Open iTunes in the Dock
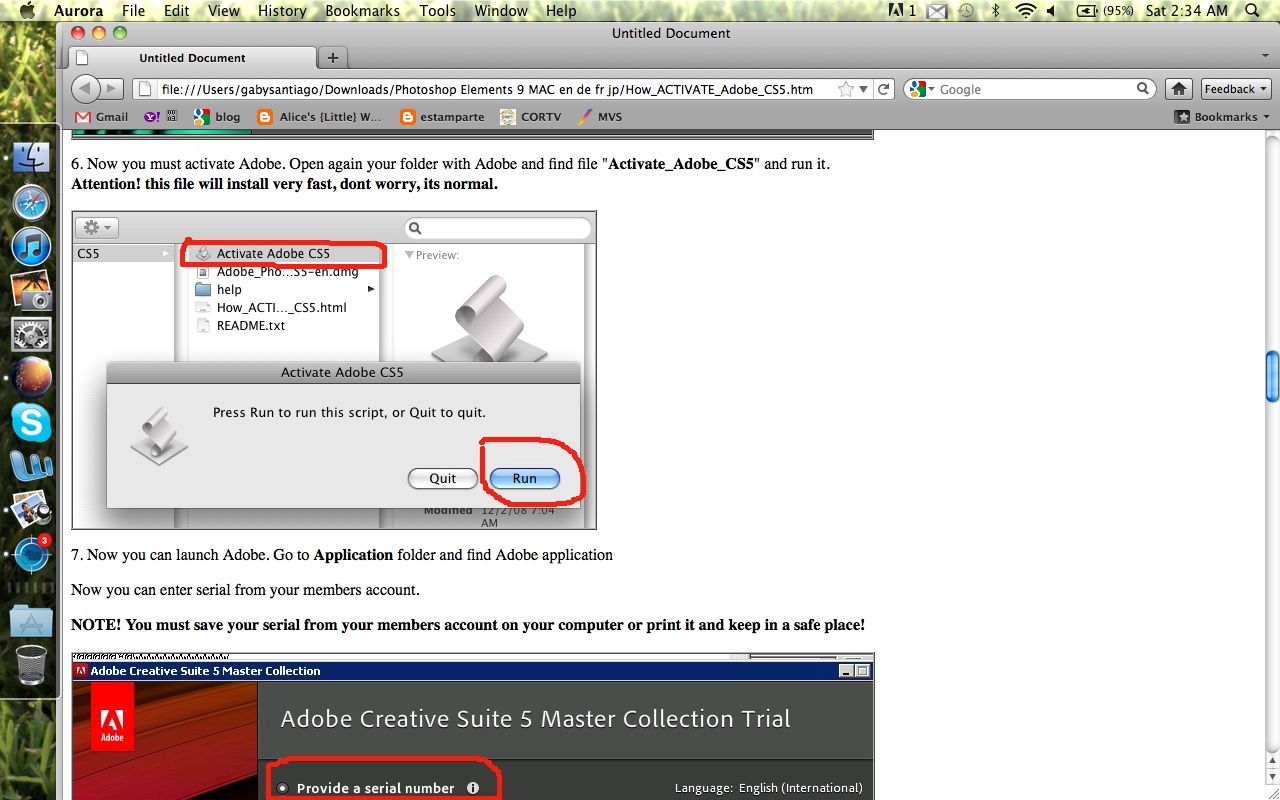This screenshot has width=1280, height=800. coord(31,246)
